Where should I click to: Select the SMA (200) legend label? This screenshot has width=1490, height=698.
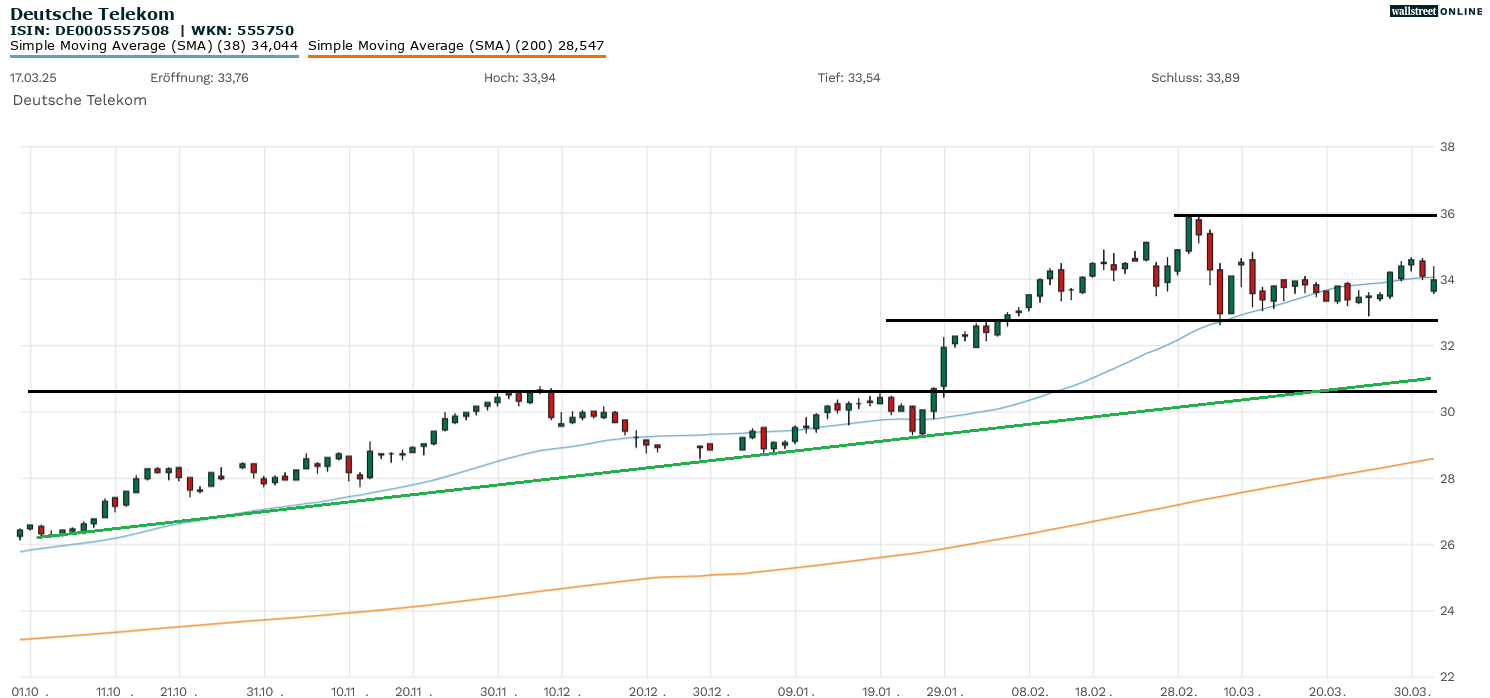coord(456,45)
